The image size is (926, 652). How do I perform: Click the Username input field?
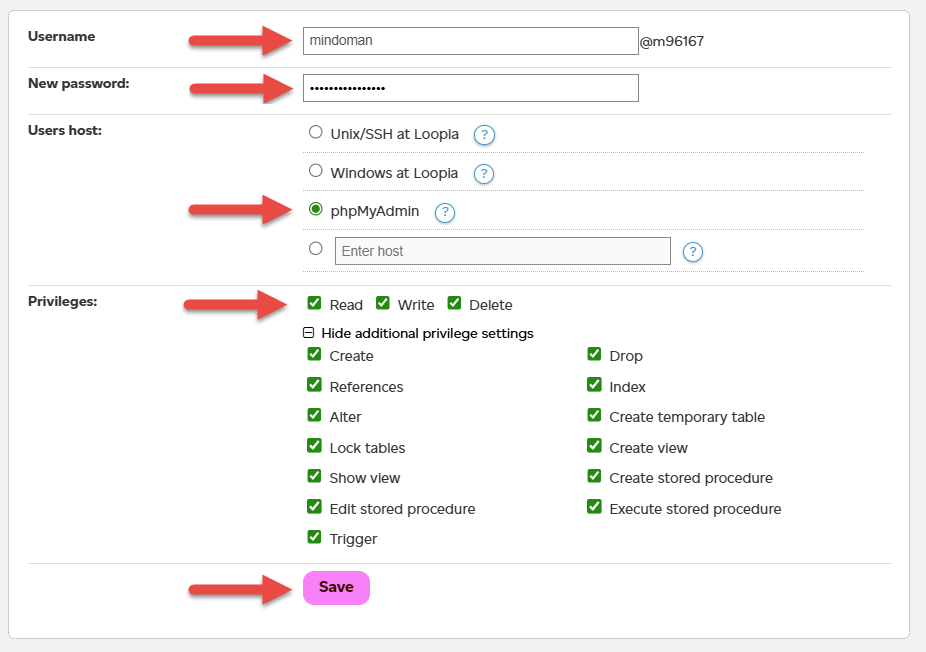(470, 41)
